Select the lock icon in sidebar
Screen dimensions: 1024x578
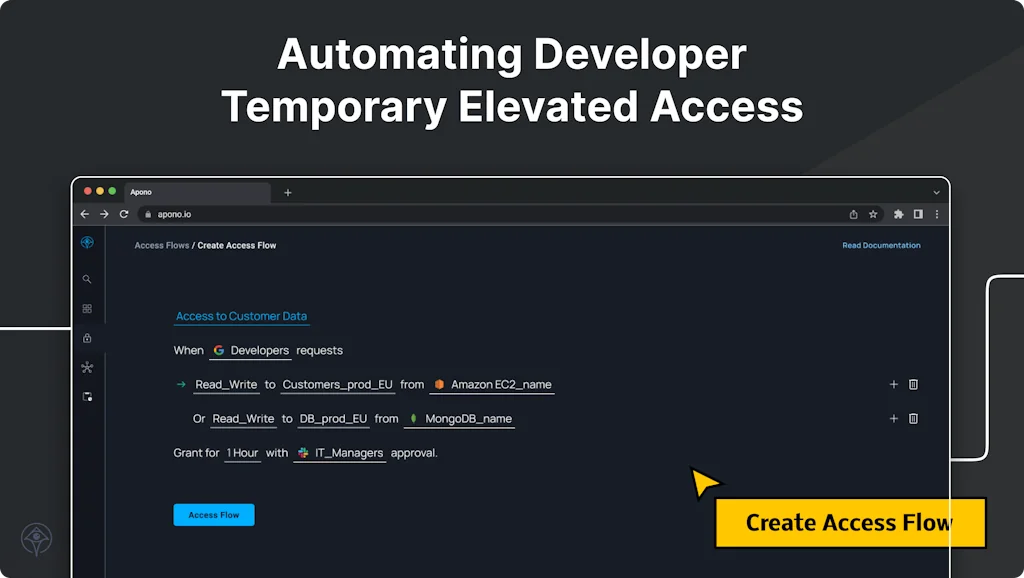pyautogui.click(x=87, y=338)
